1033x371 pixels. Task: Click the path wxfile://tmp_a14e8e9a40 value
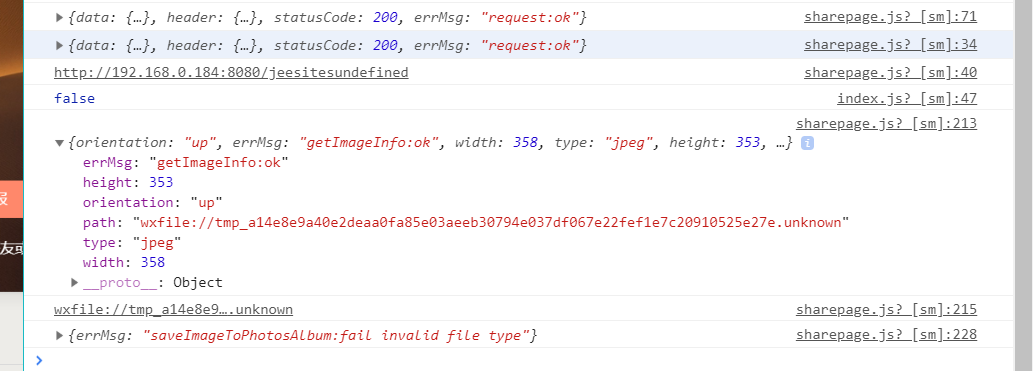point(491,223)
